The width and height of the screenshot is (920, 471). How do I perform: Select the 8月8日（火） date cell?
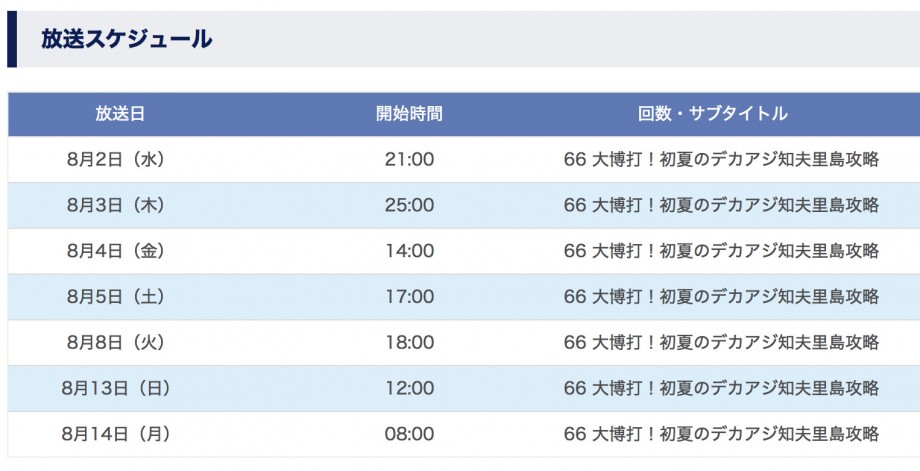116,342
